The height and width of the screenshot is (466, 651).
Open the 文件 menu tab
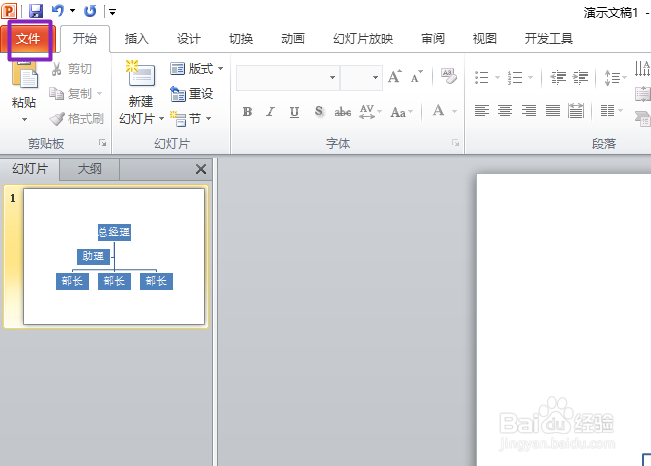(28, 39)
